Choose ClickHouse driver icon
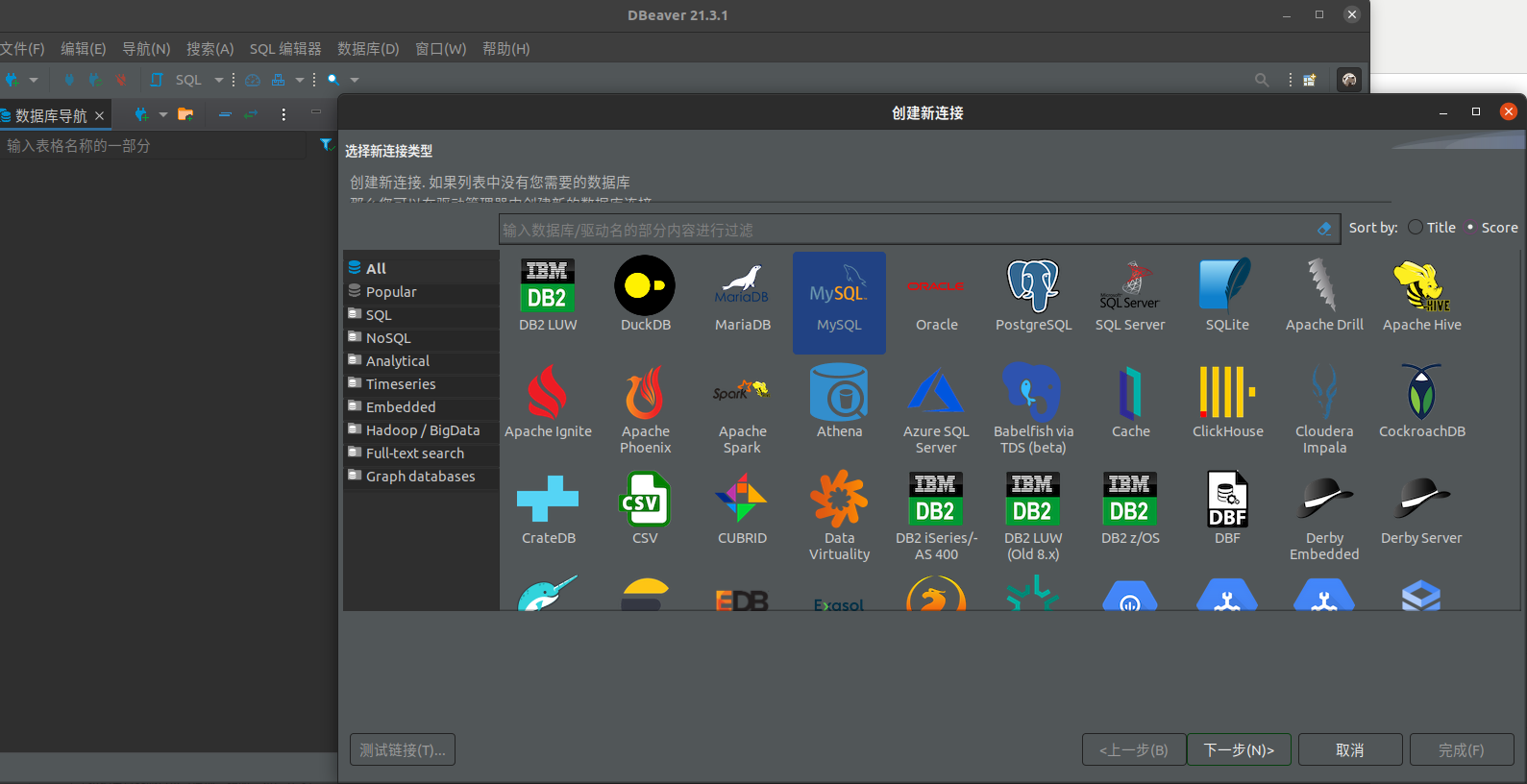 click(1227, 403)
